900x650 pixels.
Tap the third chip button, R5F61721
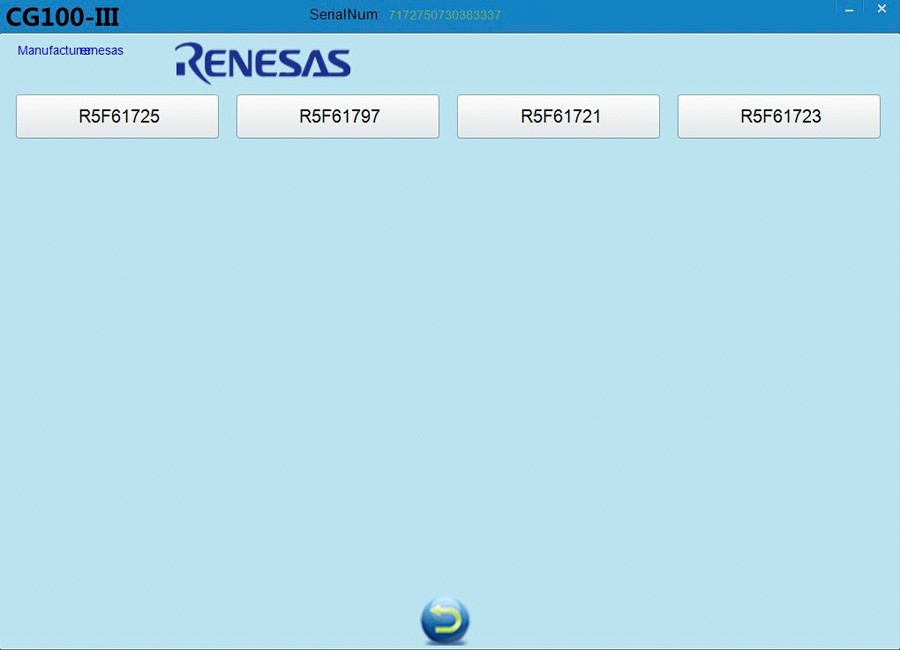point(558,116)
